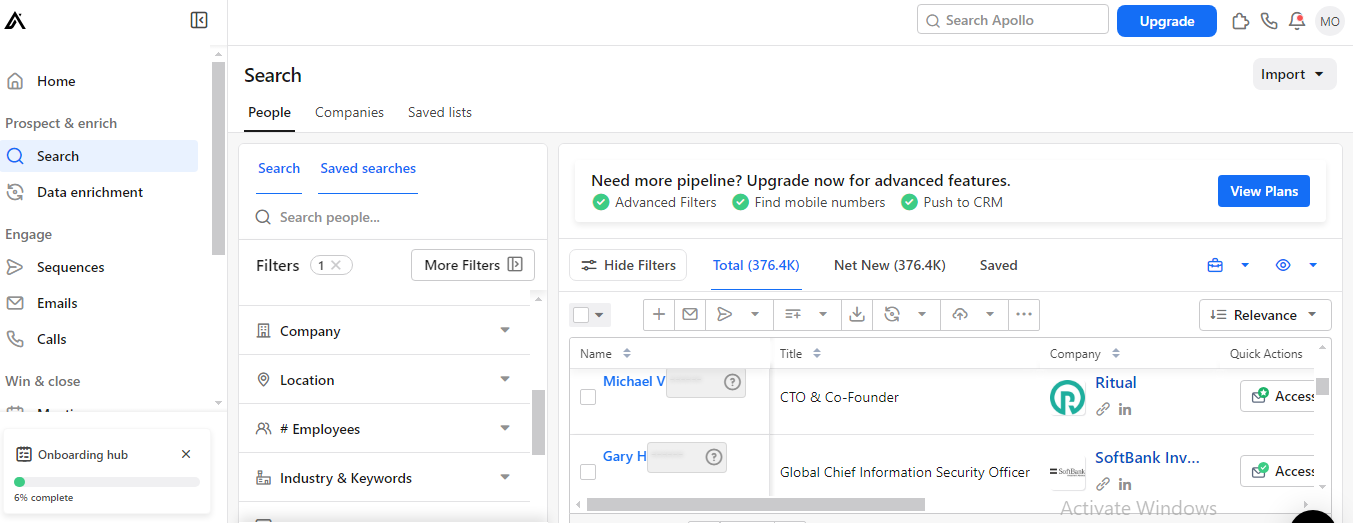
Task: Click the paper plane sequence icon
Action: (725, 314)
